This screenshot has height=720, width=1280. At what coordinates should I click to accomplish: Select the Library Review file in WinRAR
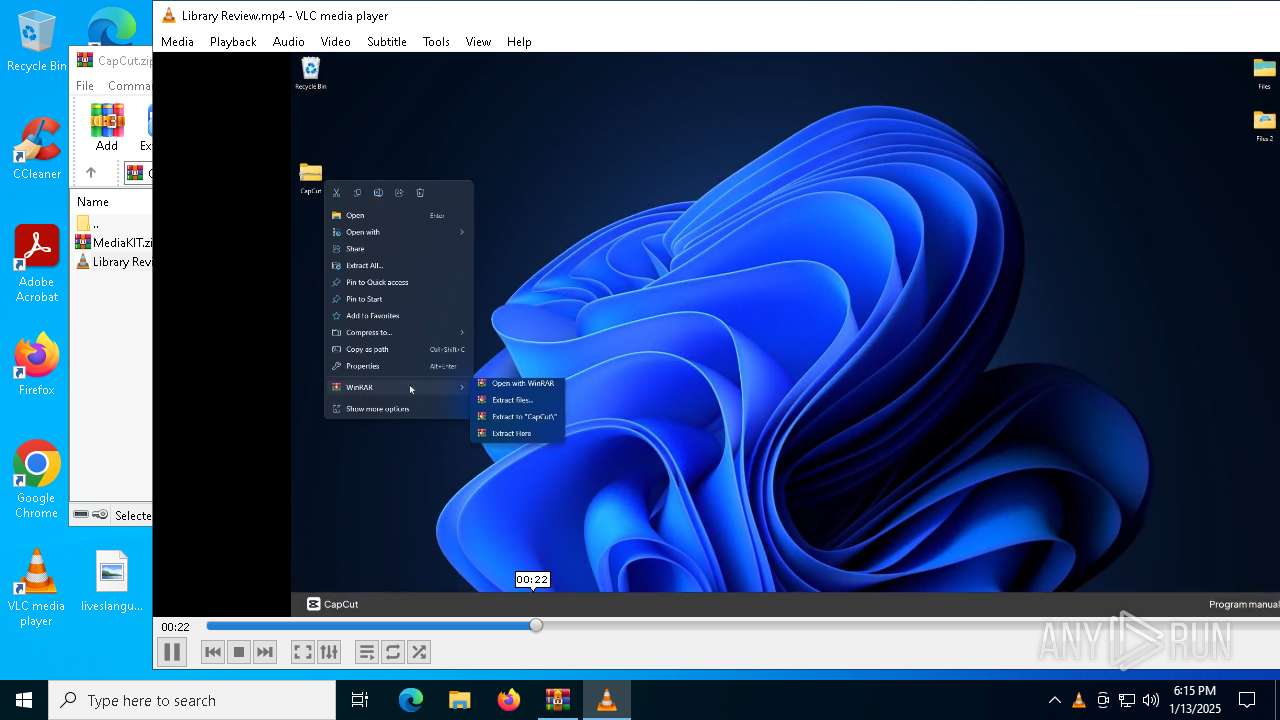pos(114,262)
